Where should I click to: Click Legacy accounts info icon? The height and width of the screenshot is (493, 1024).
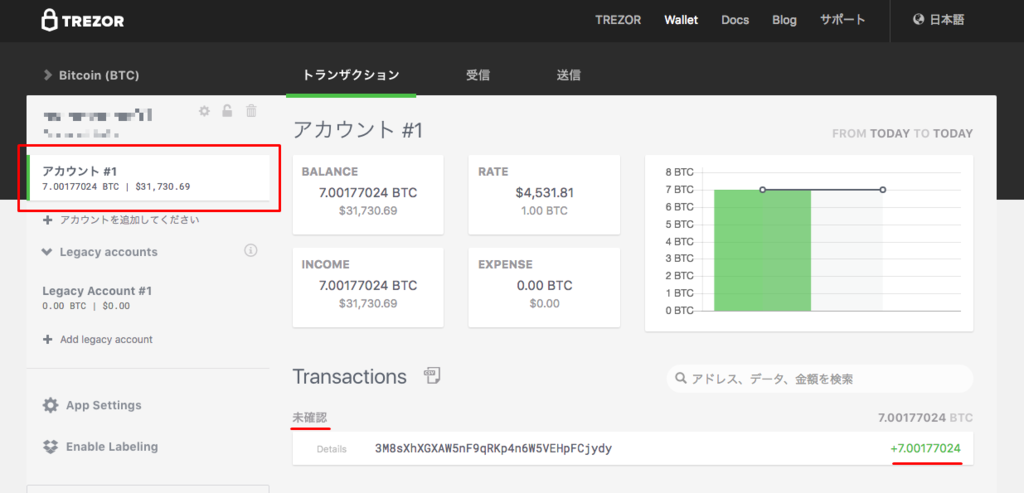pyautogui.click(x=251, y=250)
